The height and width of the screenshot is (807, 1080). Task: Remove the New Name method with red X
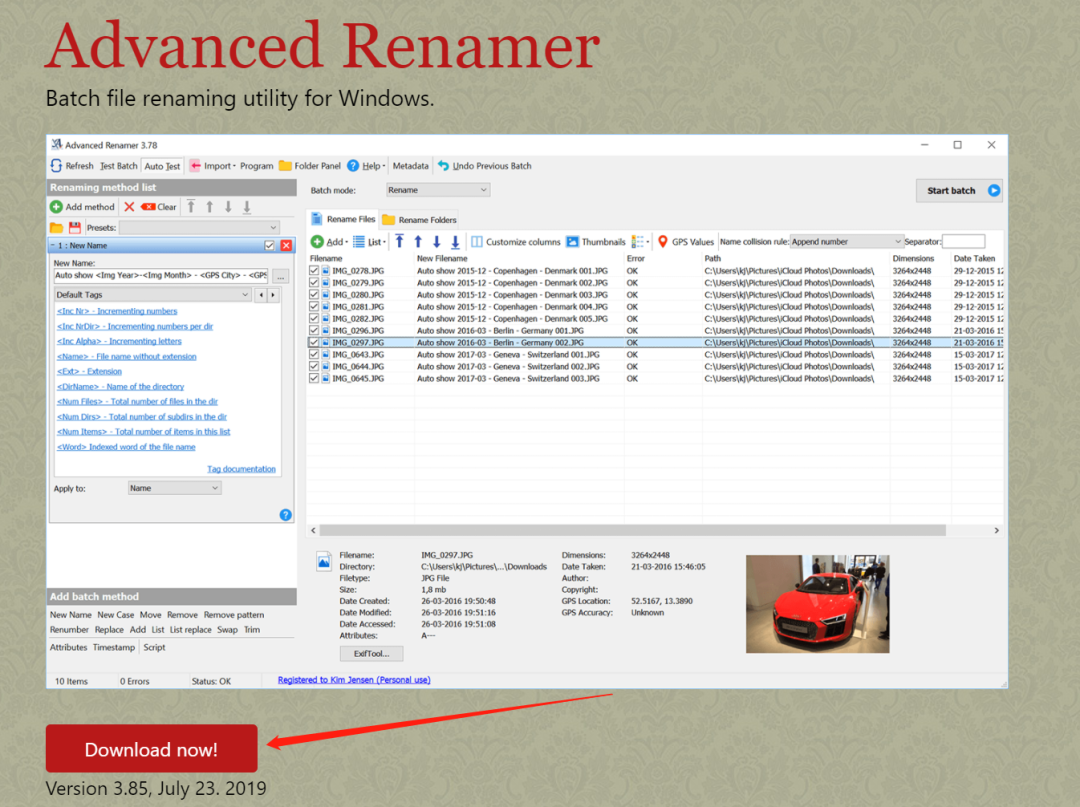tap(287, 245)
